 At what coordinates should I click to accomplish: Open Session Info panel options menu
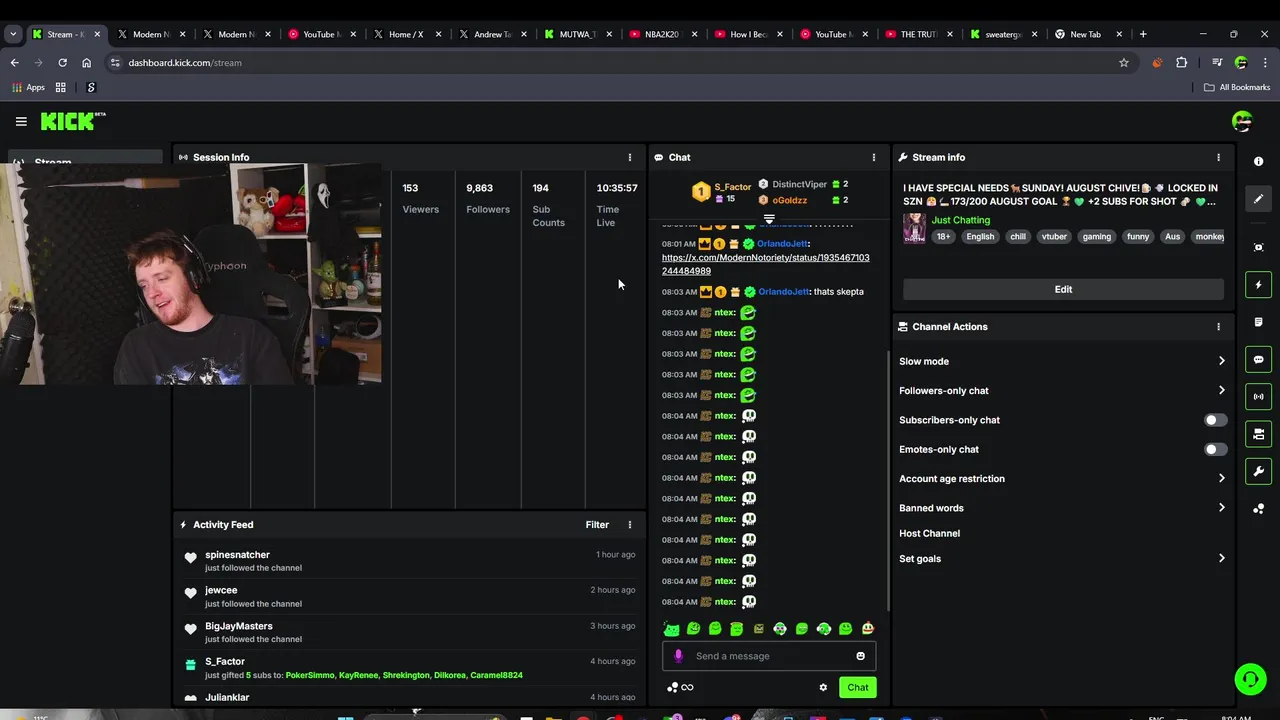629,157
